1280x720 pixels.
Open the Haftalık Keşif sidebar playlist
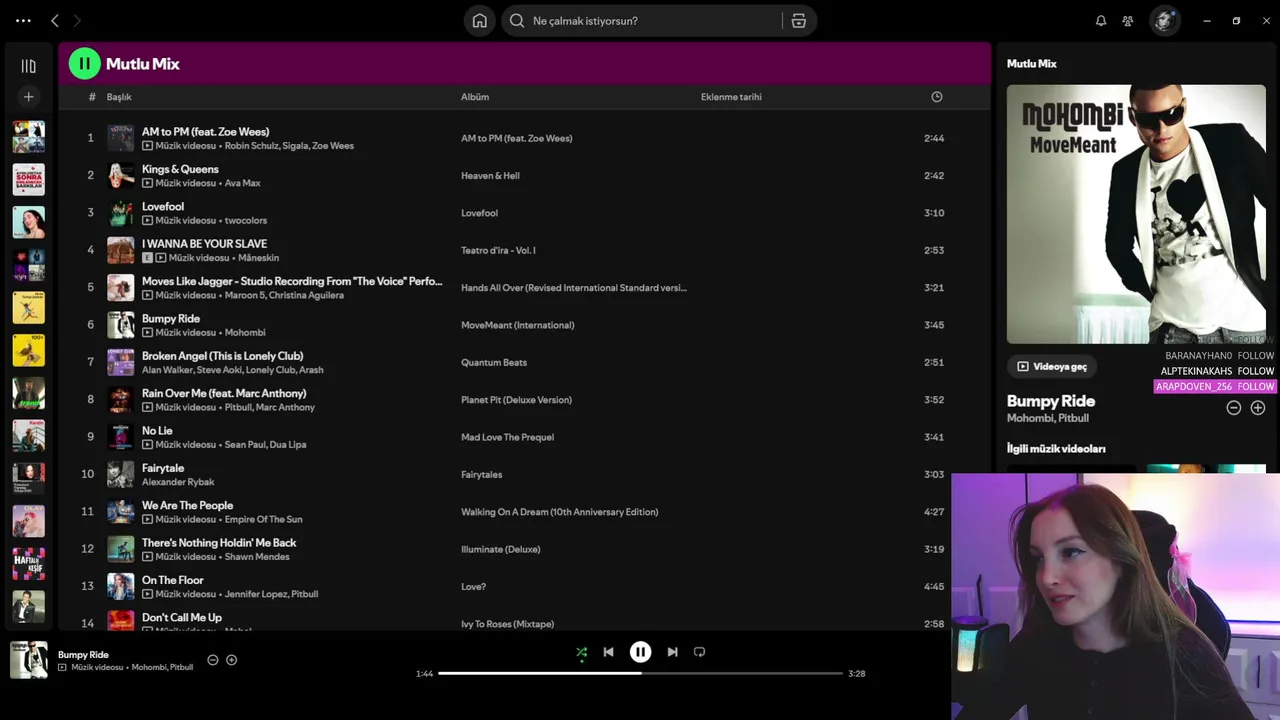[x=28, y=564]
